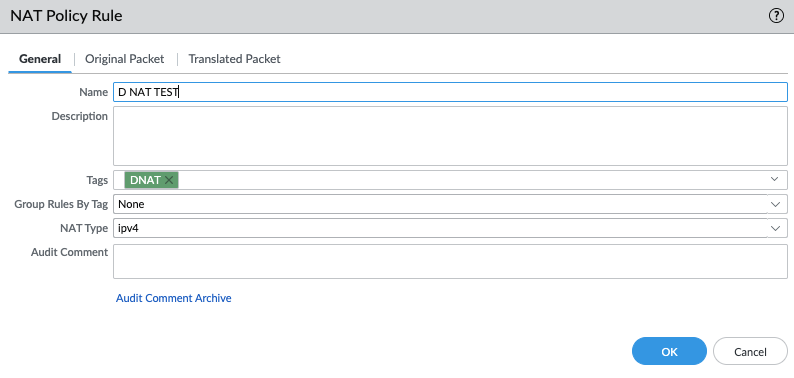
Task: Open the Original Packet tab
Action: (125, 59)
